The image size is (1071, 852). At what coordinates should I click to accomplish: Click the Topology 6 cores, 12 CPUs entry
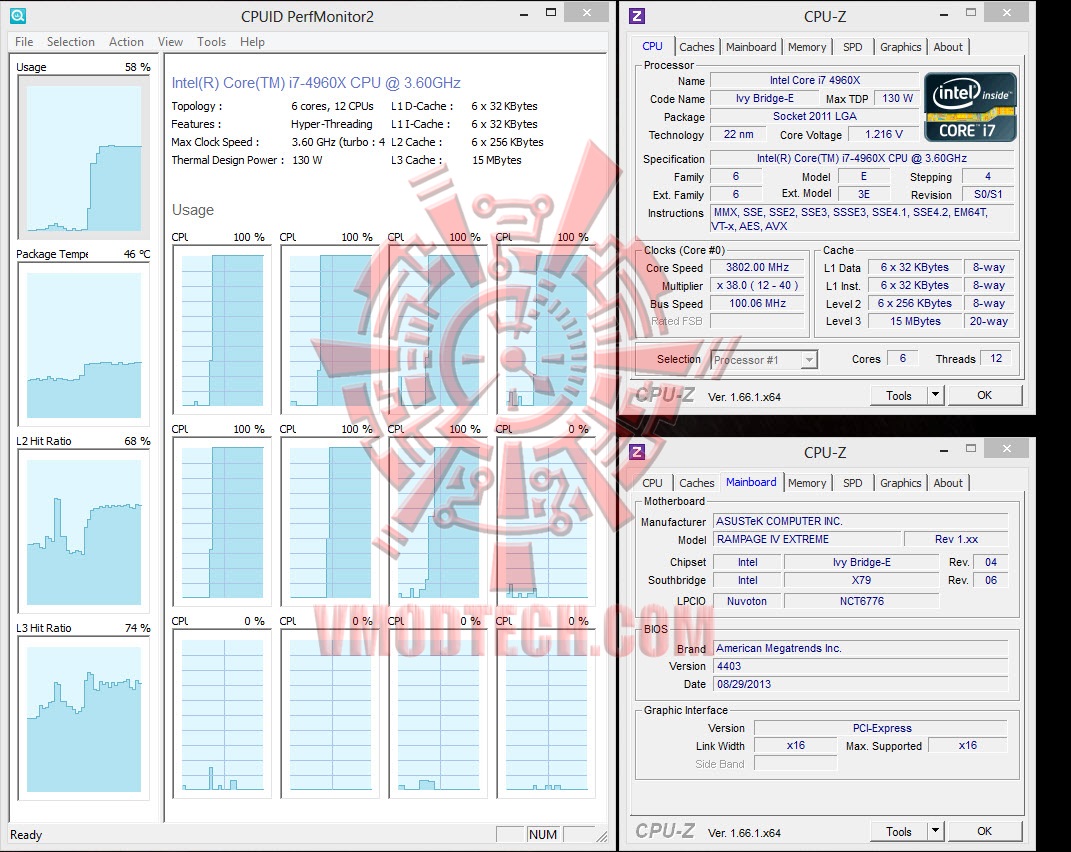pos(273,106)
